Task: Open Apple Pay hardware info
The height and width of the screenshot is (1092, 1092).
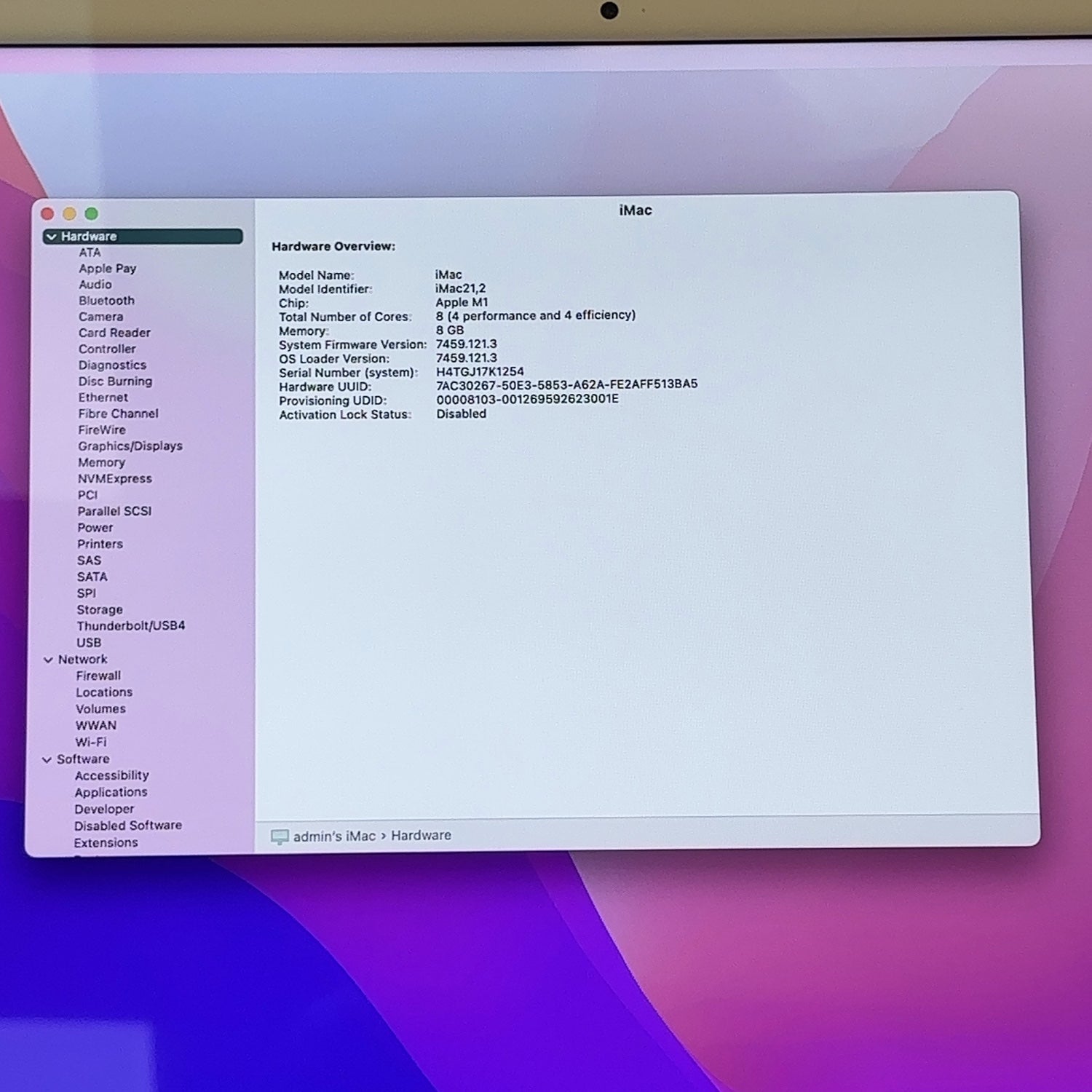Action: tap(108, 269)
